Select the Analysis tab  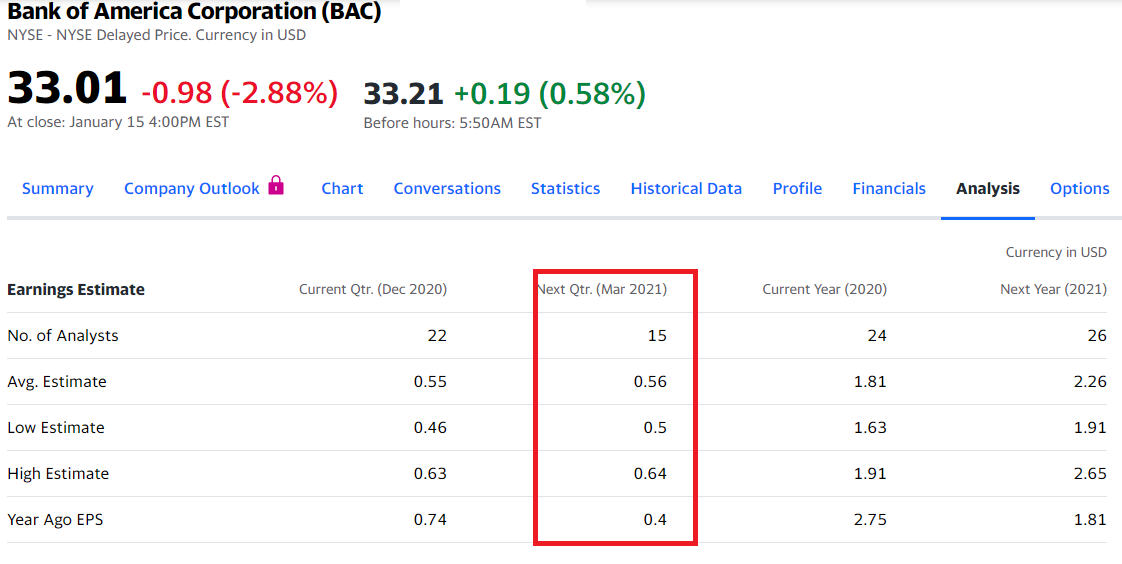pos(987,188)
